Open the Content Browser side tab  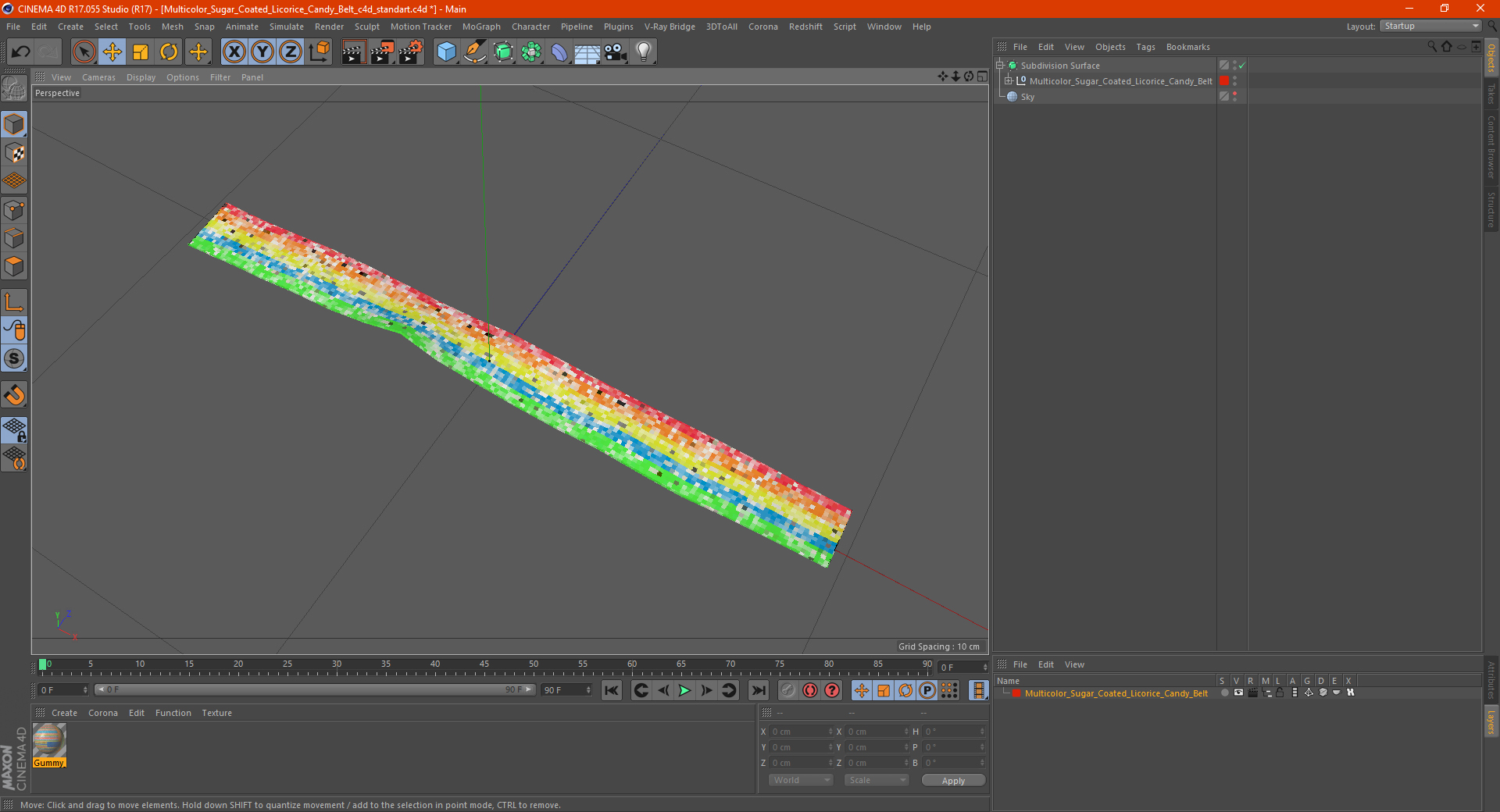(1491, 147)
